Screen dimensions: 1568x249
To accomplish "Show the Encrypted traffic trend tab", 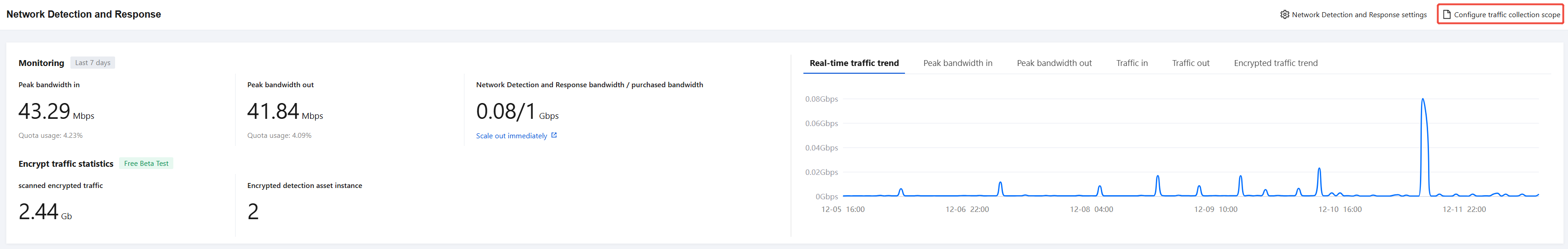I will 1275,63.
